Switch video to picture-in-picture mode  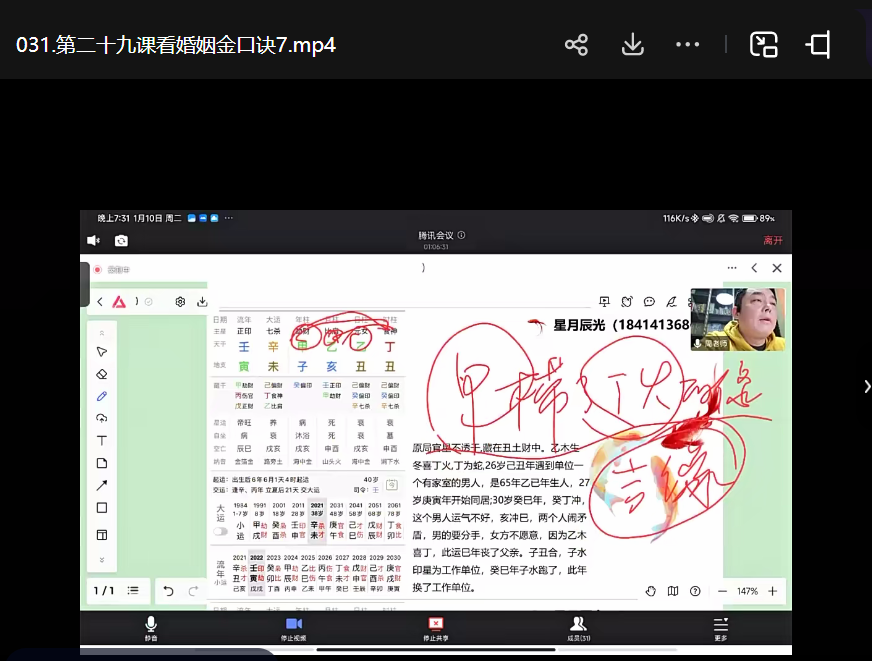(x=764, y=45)
